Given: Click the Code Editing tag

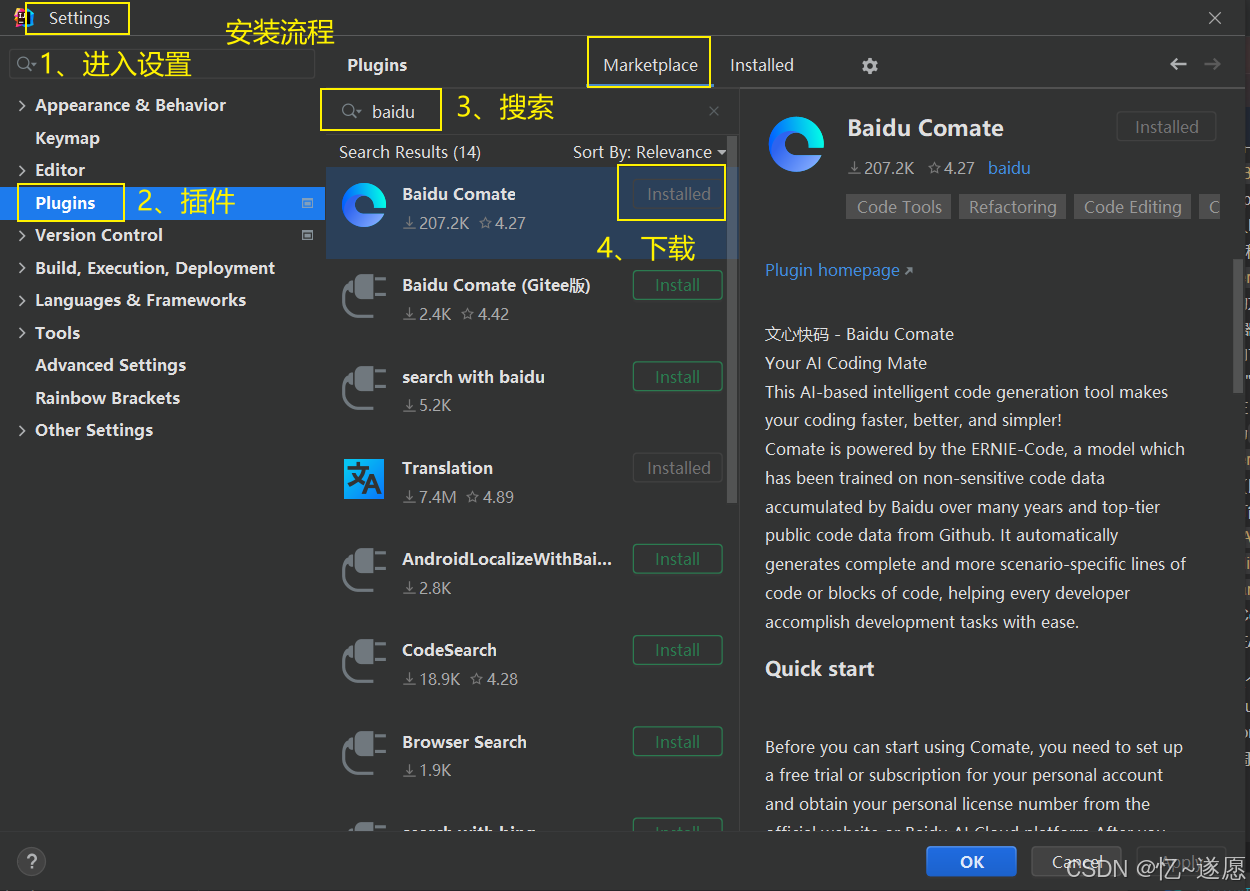Looking at the screenshot, I should coord(1132,207).
